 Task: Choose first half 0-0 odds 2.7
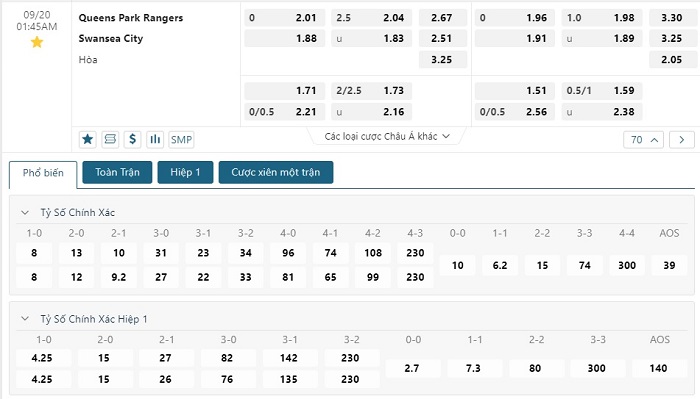[x=412, y=368]
